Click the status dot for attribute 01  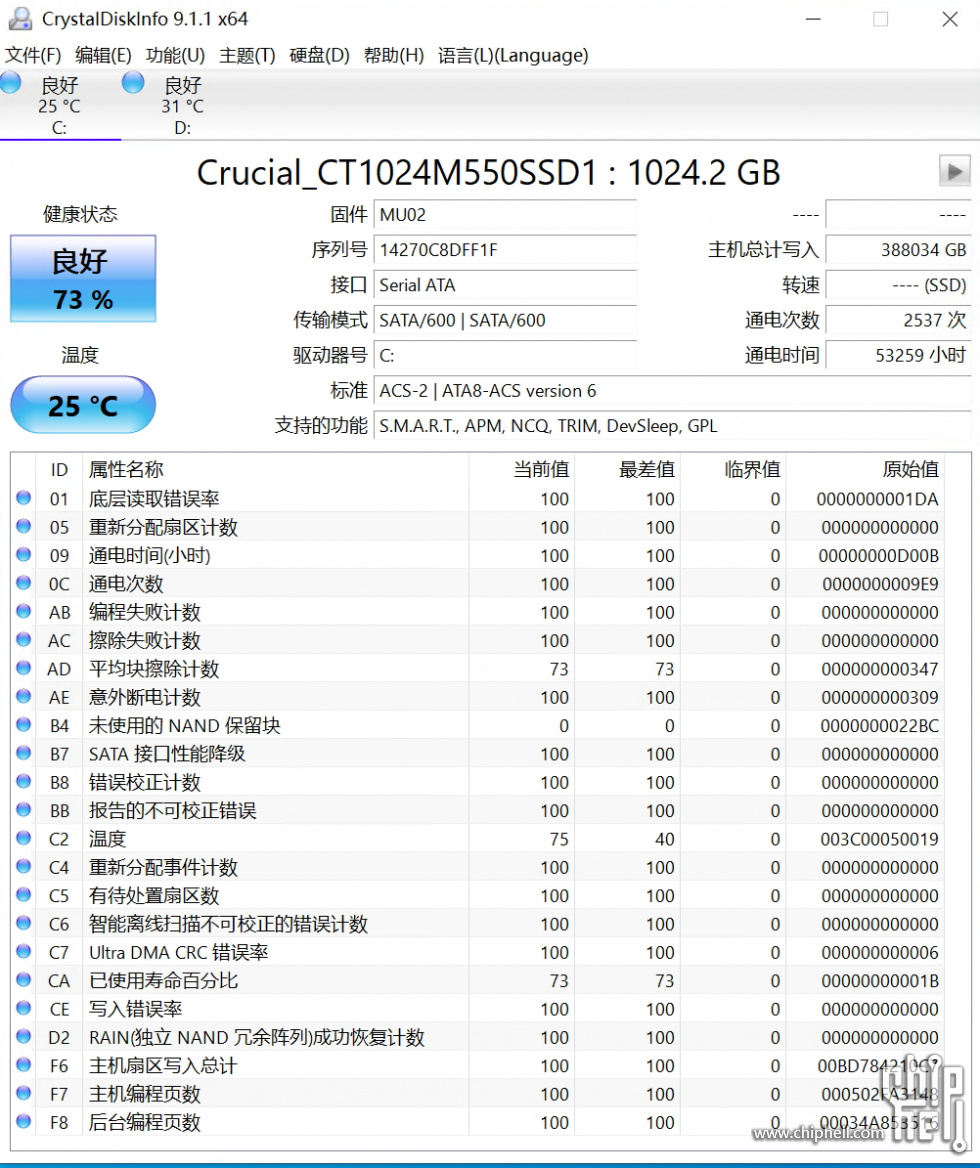24,498
